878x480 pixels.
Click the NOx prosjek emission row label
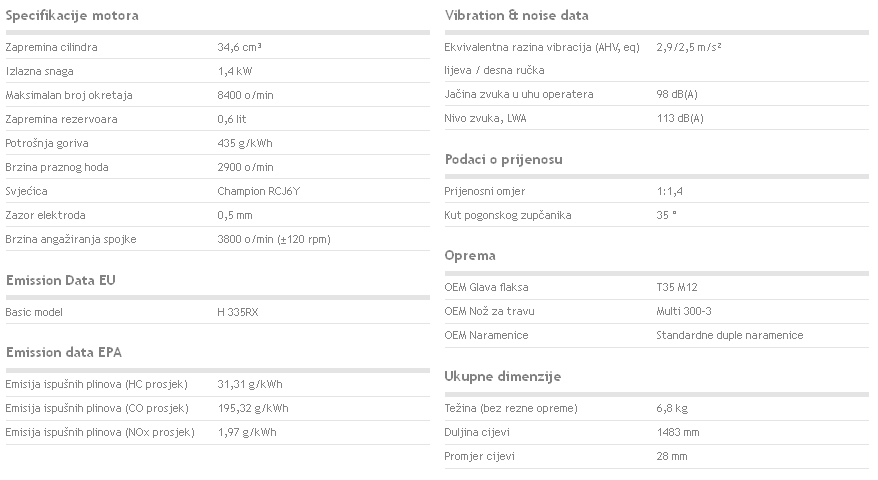click(x=100, y=432)
